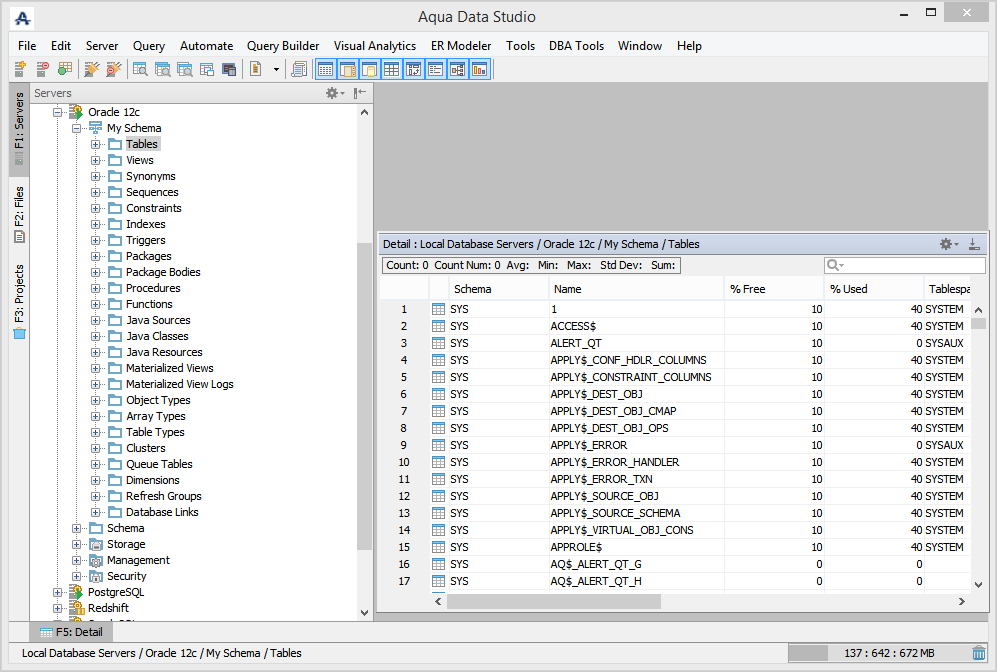The image size is (997, 672).
Task: Run garbage collection via trash can icon
Action: pyautogui.click(x=978, y=653)
